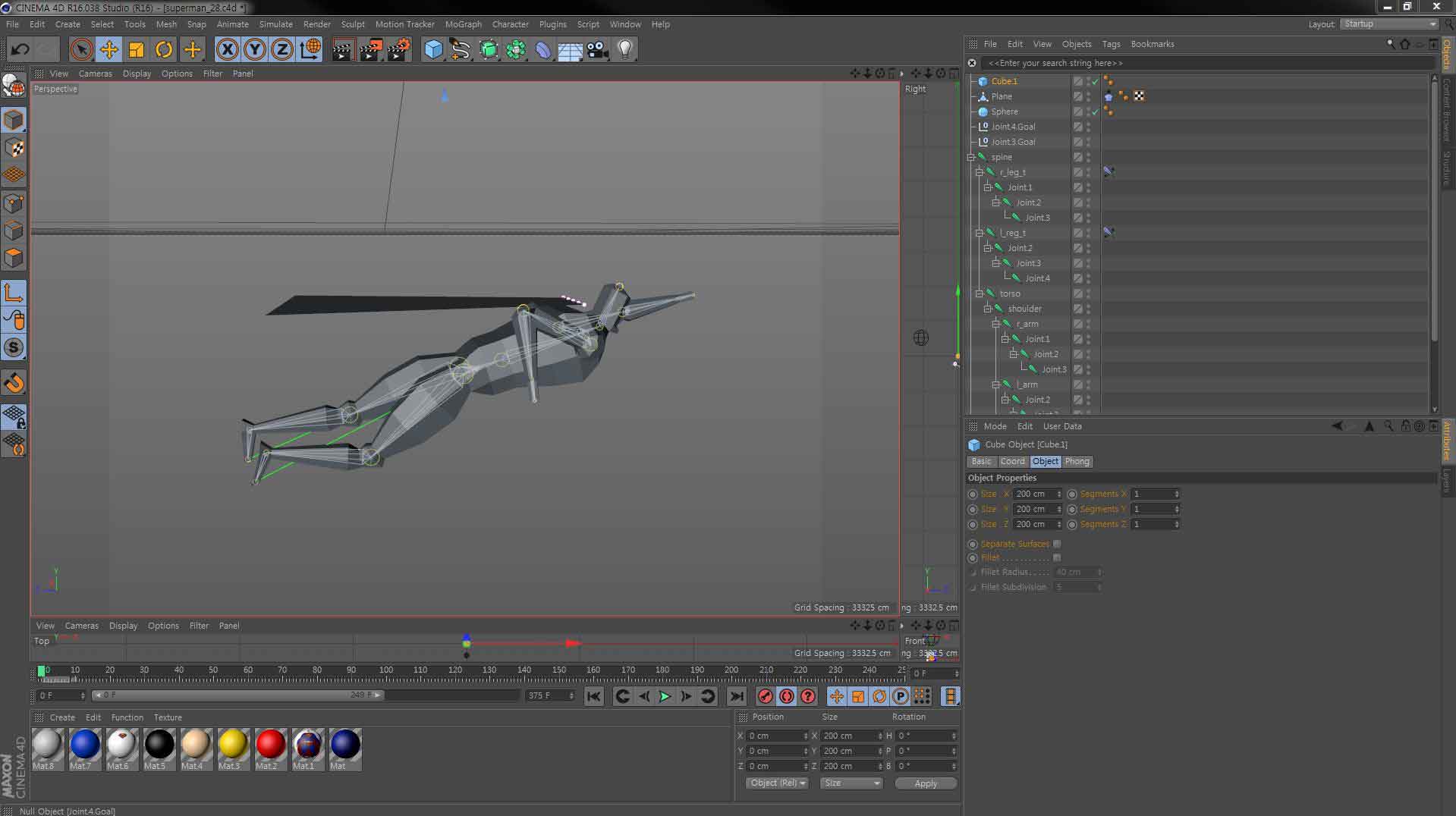Click the Apply button
The height and width of the screenshot is (816, 1456).
(x=926, y=783)
